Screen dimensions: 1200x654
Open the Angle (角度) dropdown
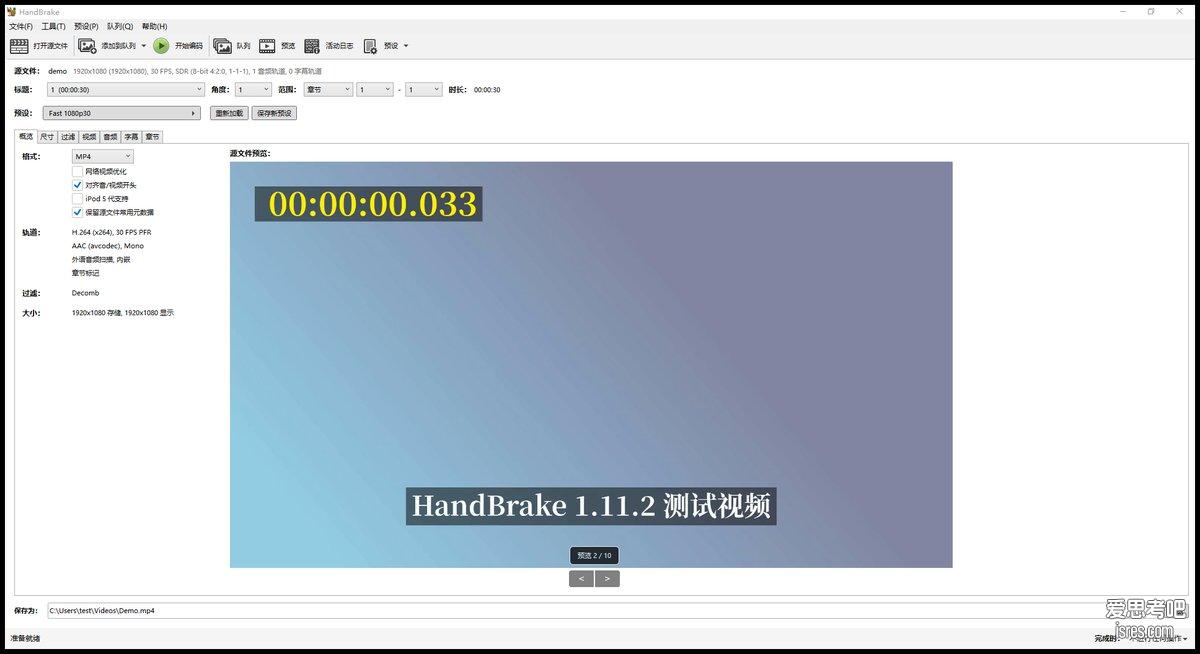(253, 90)
